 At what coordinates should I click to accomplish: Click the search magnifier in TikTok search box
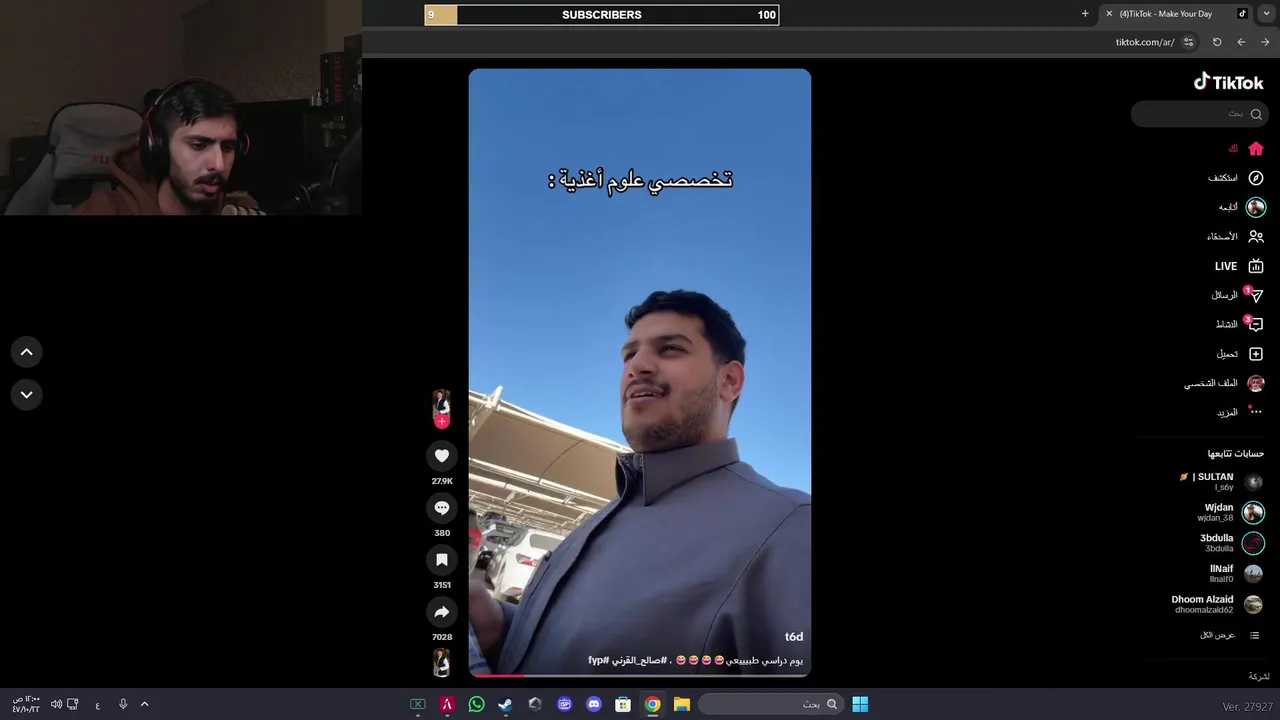(1256, 114)
